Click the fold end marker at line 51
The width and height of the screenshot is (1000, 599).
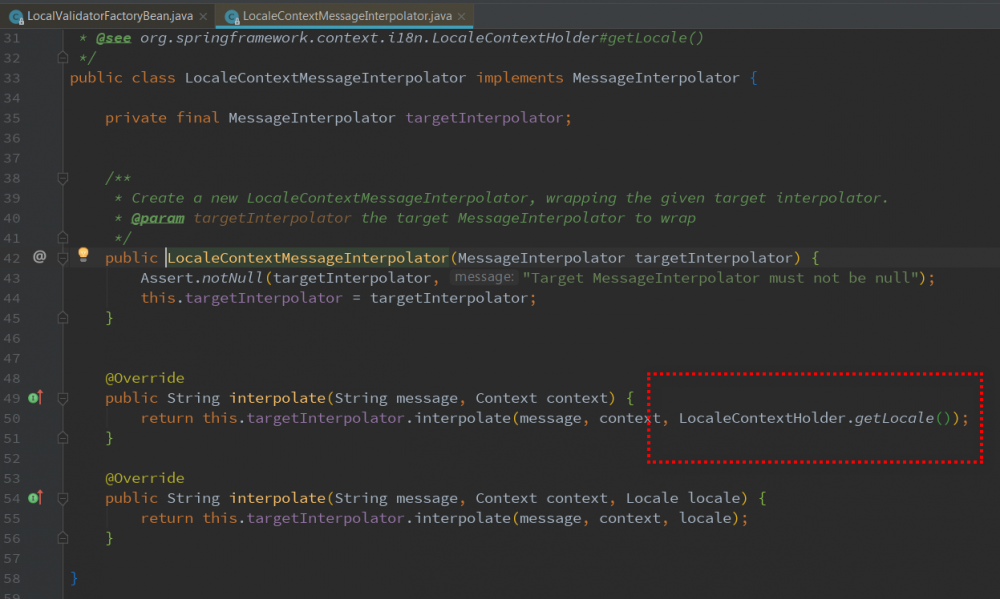pos(62,438)
